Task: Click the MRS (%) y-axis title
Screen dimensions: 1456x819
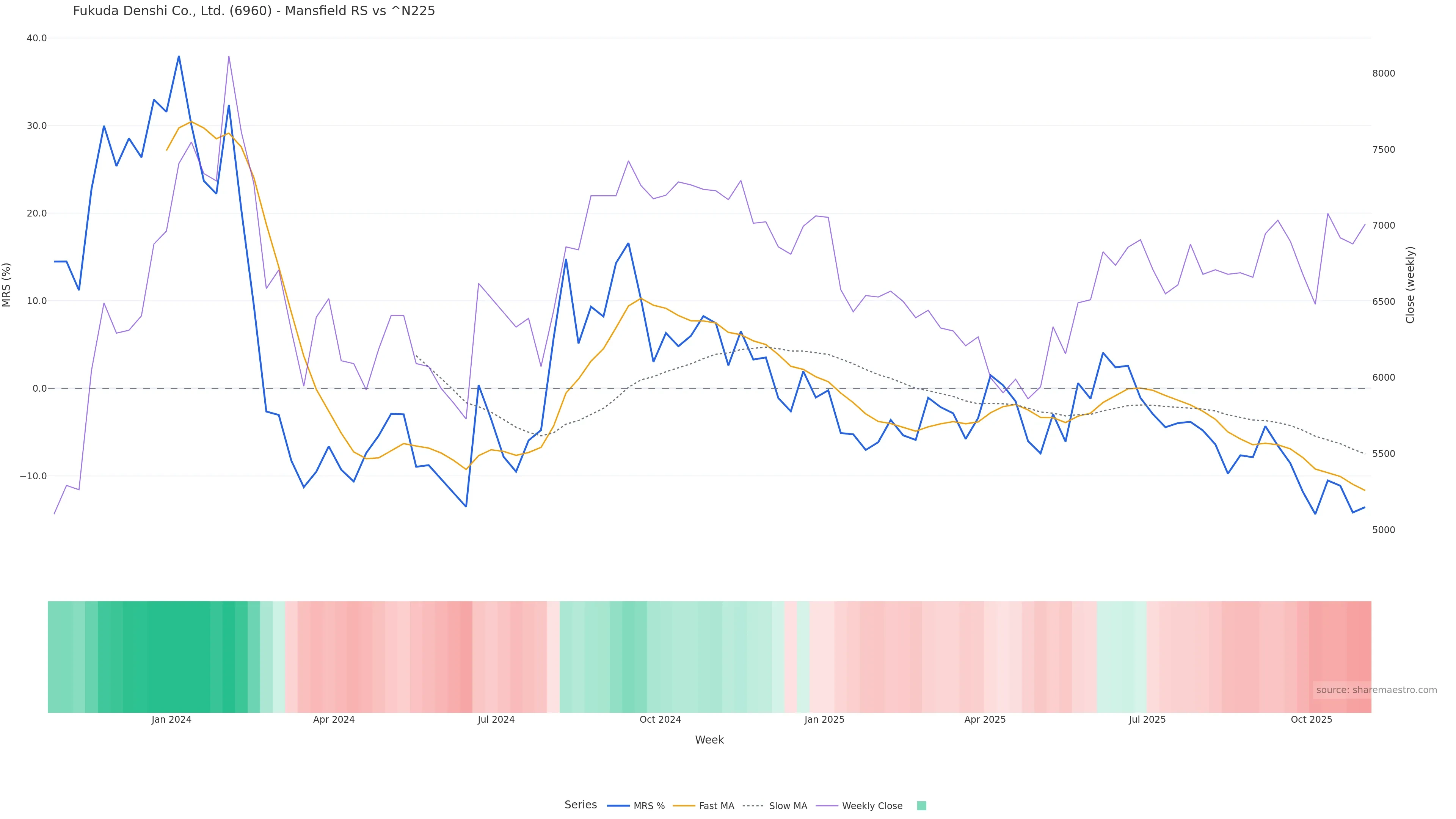Action: tap(7, 285)
